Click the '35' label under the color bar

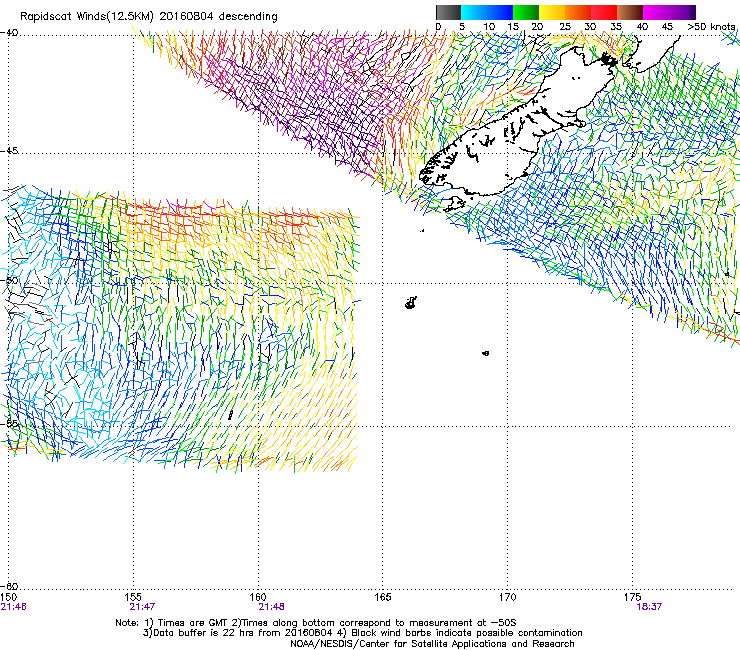(x=616, y=26)
